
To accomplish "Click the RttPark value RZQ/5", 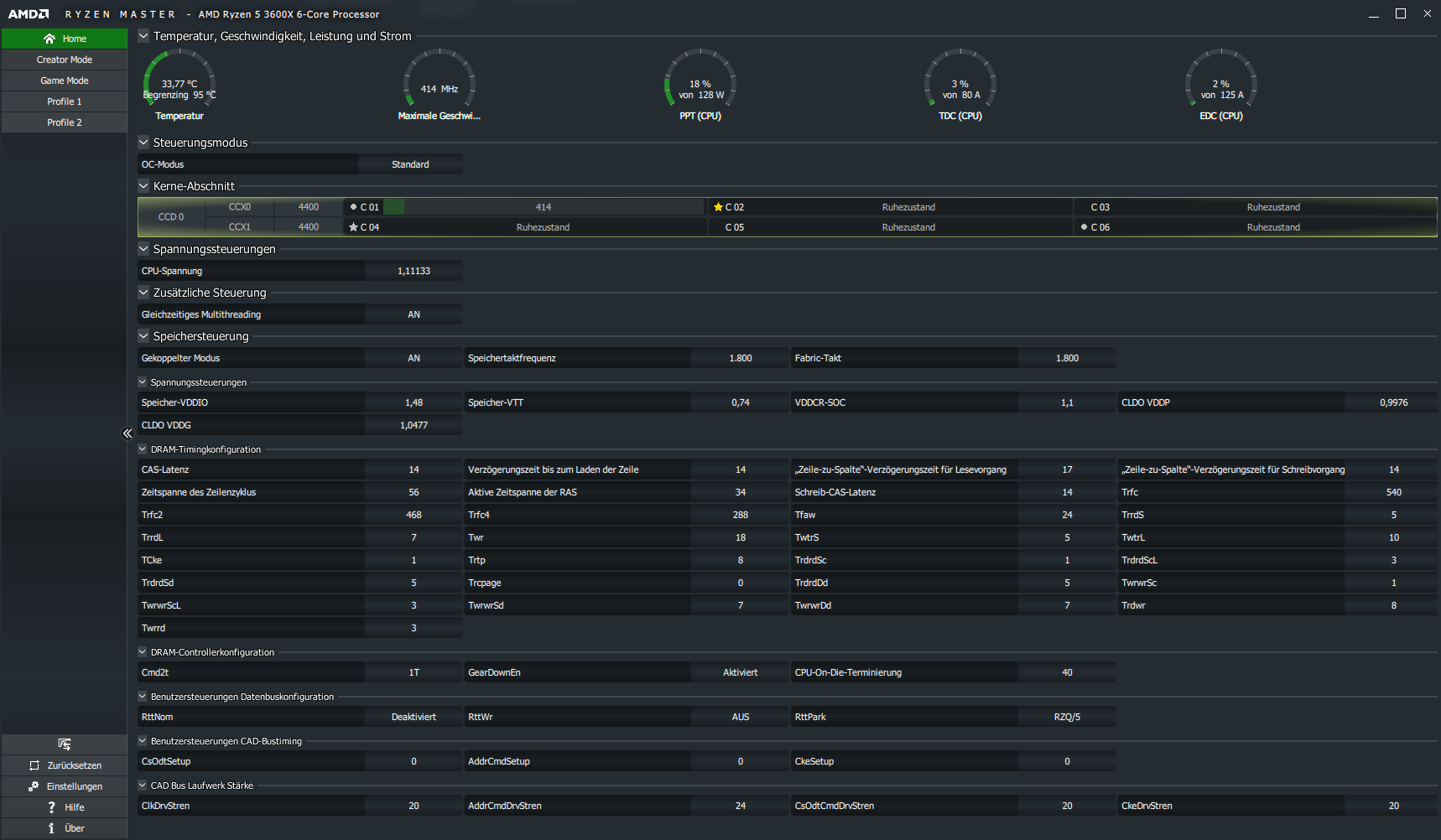I will [x=1067, y=717].
